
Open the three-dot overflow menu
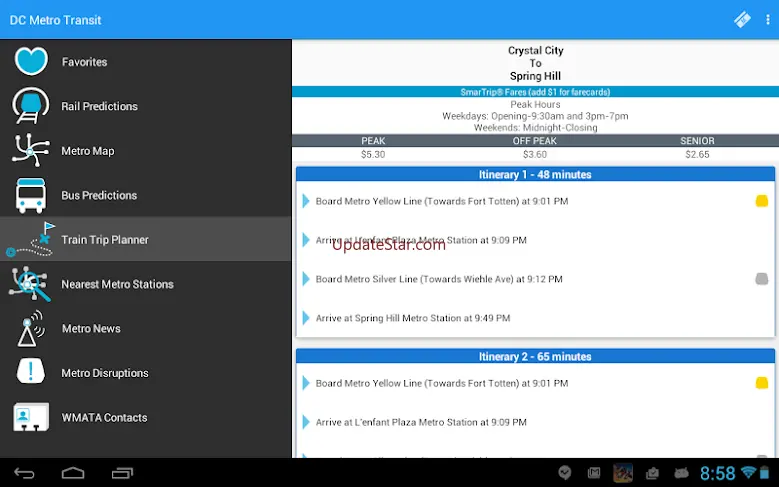(x=768, y=20)
